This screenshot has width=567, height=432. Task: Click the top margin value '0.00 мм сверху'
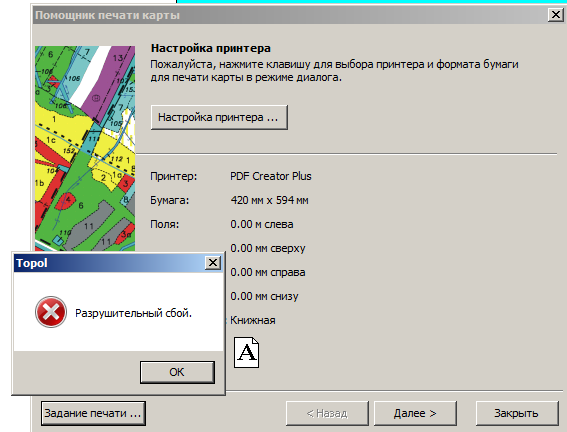point(268,248)
